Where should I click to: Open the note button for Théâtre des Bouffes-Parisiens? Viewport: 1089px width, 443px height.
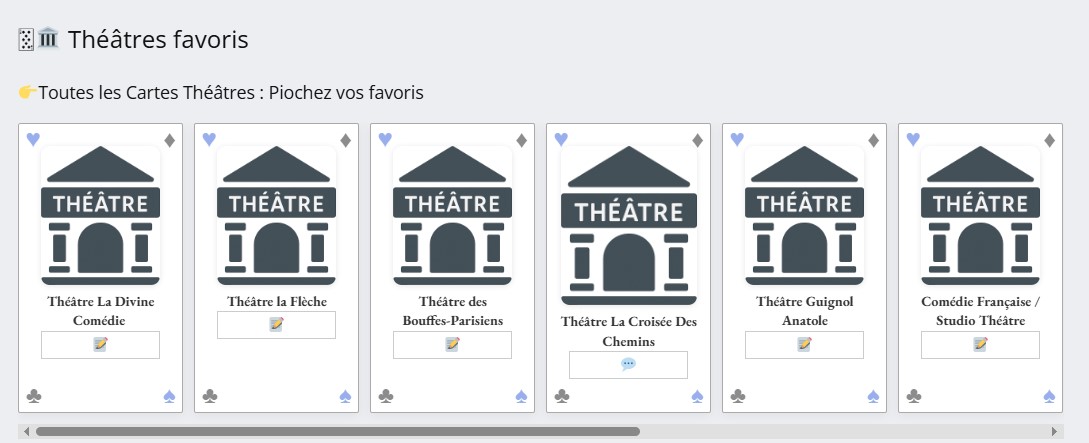tap(452, 345)
